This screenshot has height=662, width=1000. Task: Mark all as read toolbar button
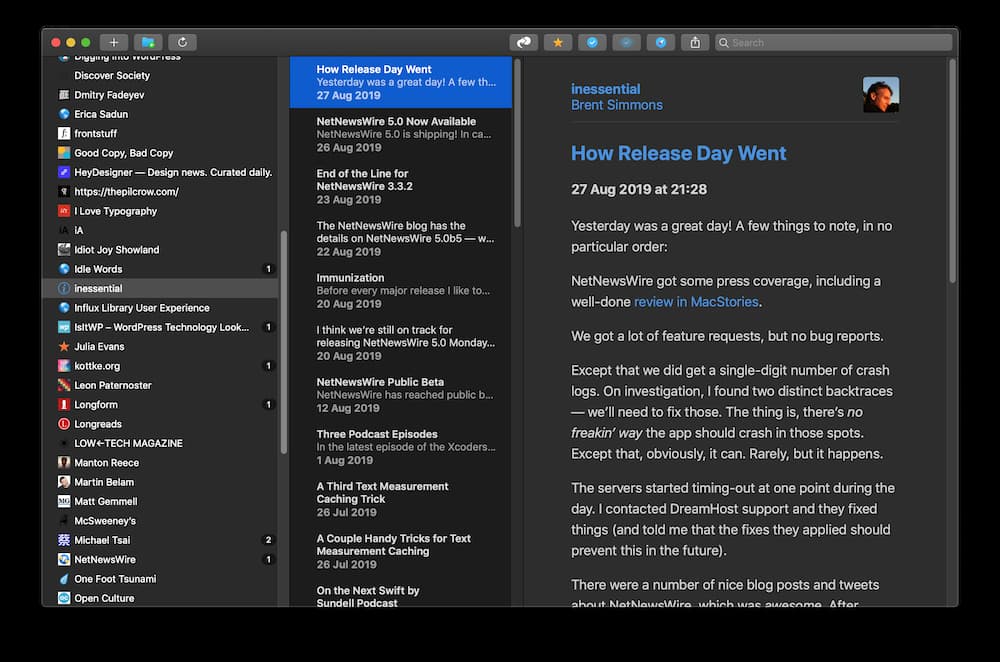click(x=524, y=42)
